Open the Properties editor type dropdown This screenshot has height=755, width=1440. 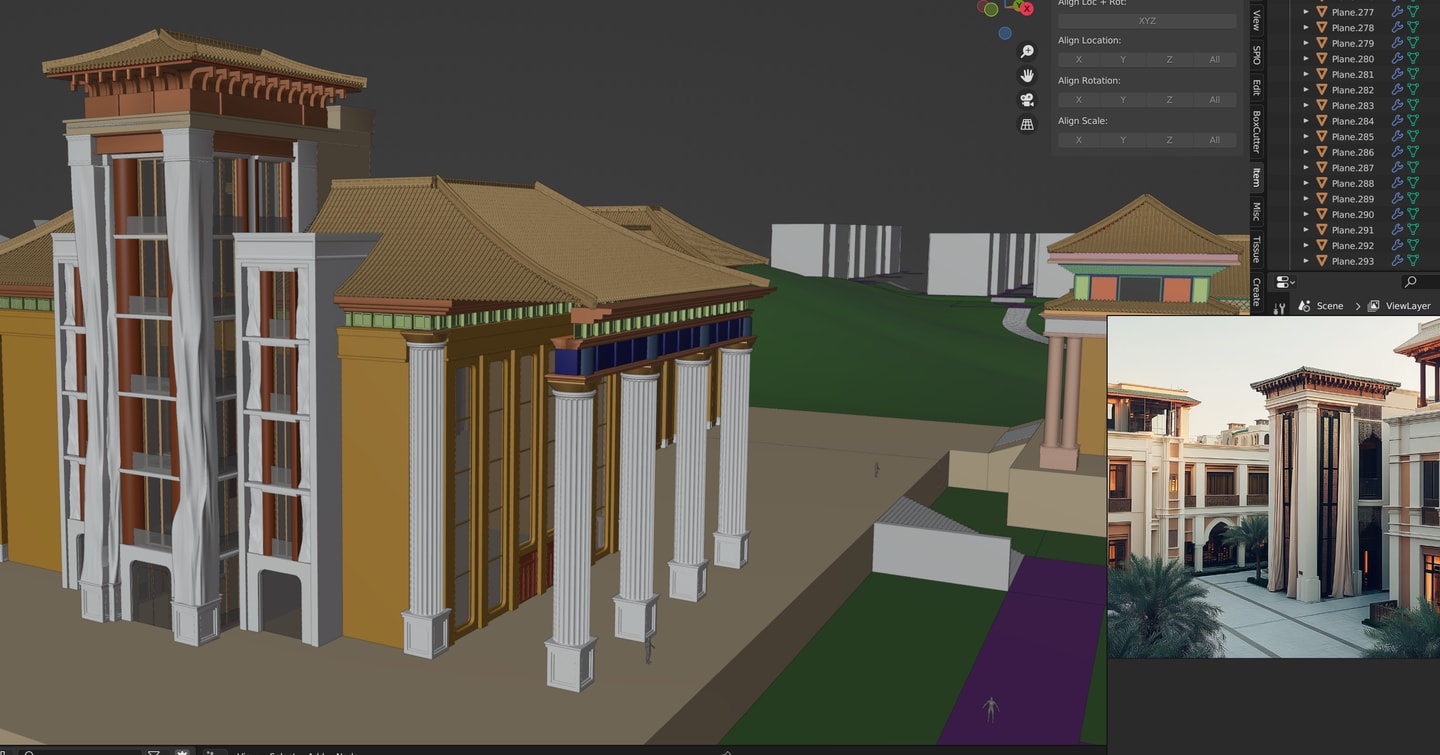click(x=1285, y=283)
